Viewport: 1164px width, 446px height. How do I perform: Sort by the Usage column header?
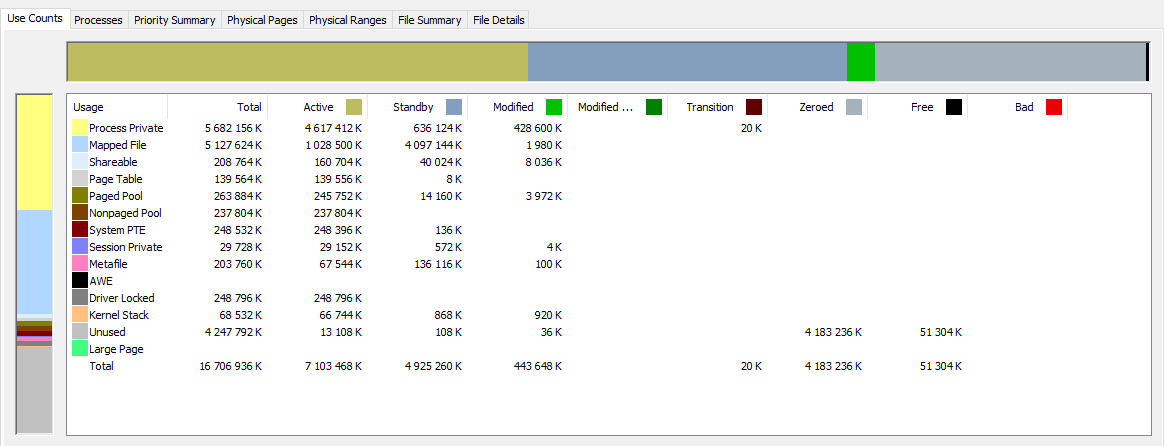pyautogui.click(x=88, y=107)
